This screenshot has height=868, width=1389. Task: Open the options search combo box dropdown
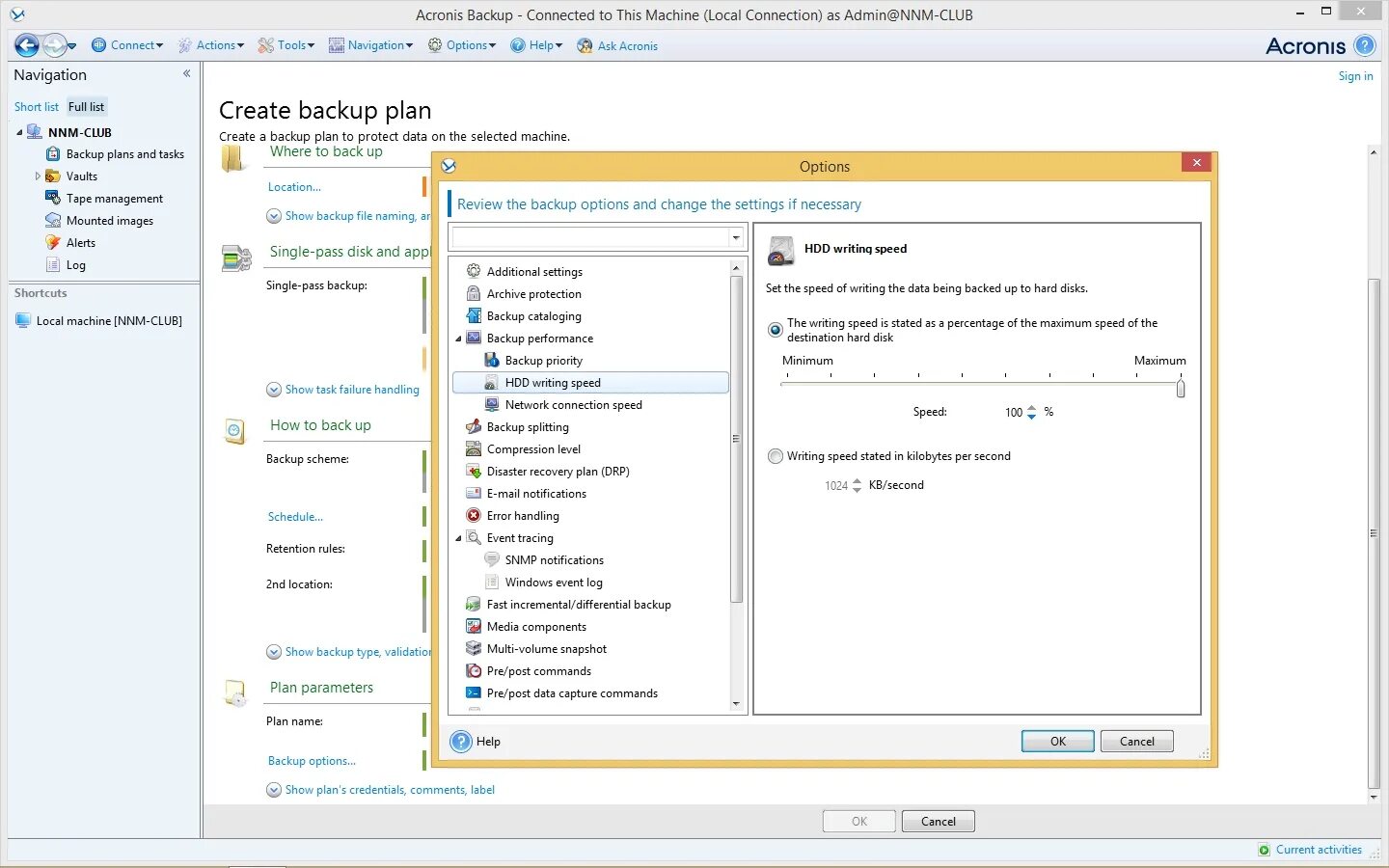pos(736,237)
